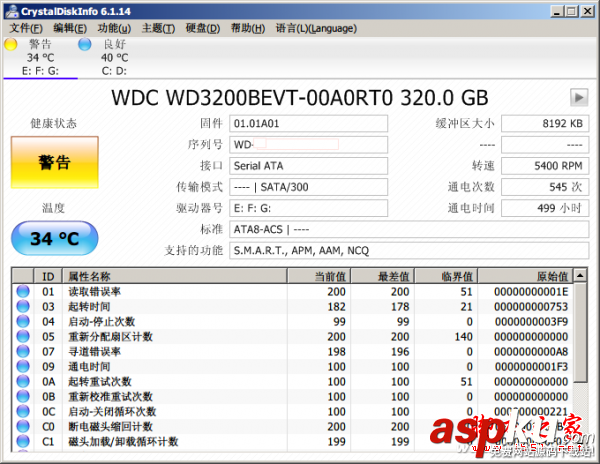
Task: Open the 语言(L)(Language) menu
Action: (316, 28)
